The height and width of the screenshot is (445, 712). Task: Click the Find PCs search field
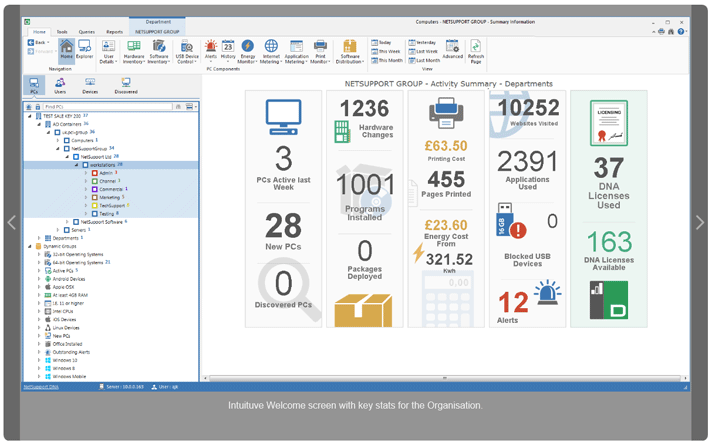point(118,106)
